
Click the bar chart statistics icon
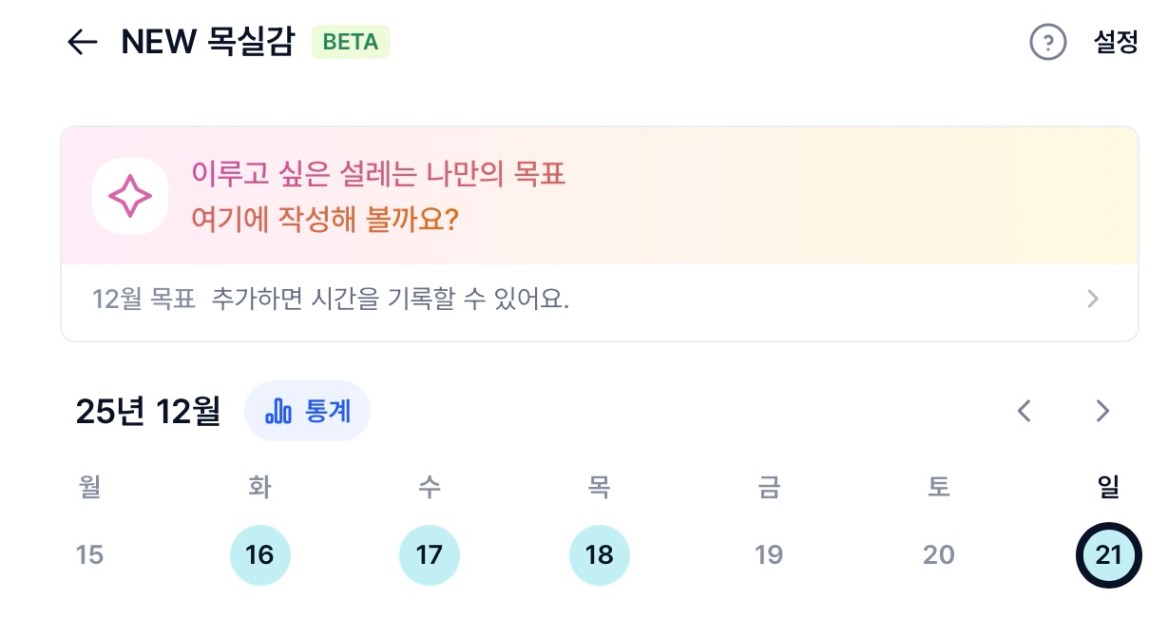(279, 411)
